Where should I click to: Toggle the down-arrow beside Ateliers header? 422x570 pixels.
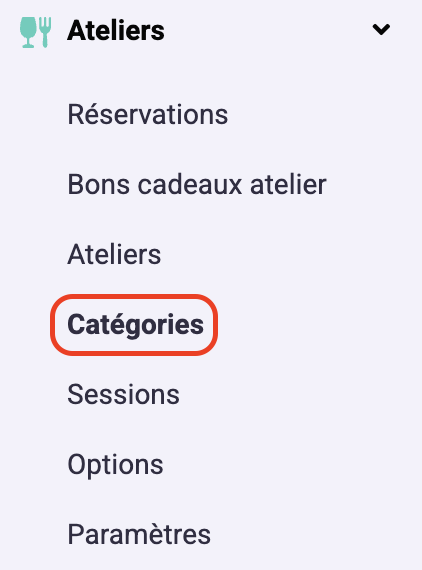381,29
